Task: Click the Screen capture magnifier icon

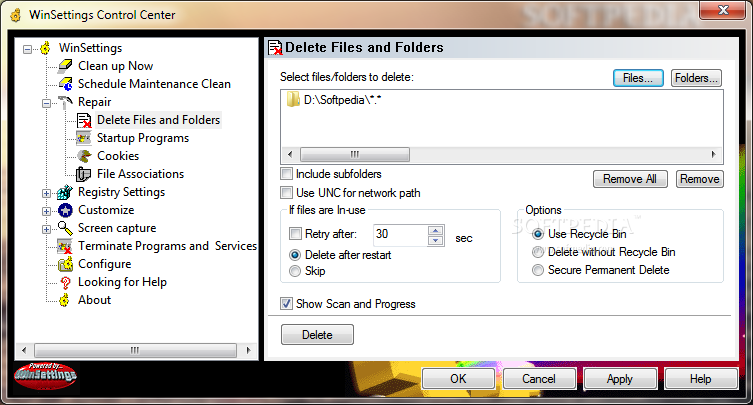Action: tap(65, 228)
